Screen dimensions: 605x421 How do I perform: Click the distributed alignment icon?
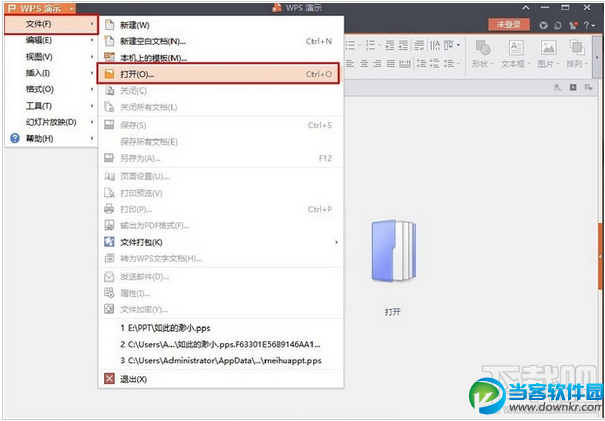tap(404, 64)
